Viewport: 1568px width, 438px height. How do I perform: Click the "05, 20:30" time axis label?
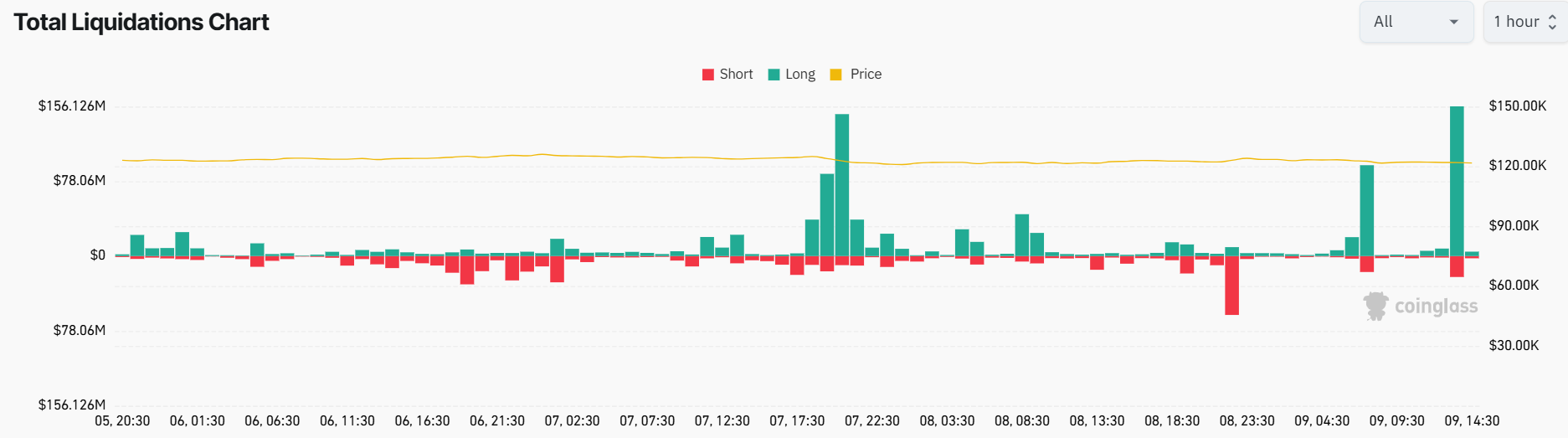[x=122, y=420]
